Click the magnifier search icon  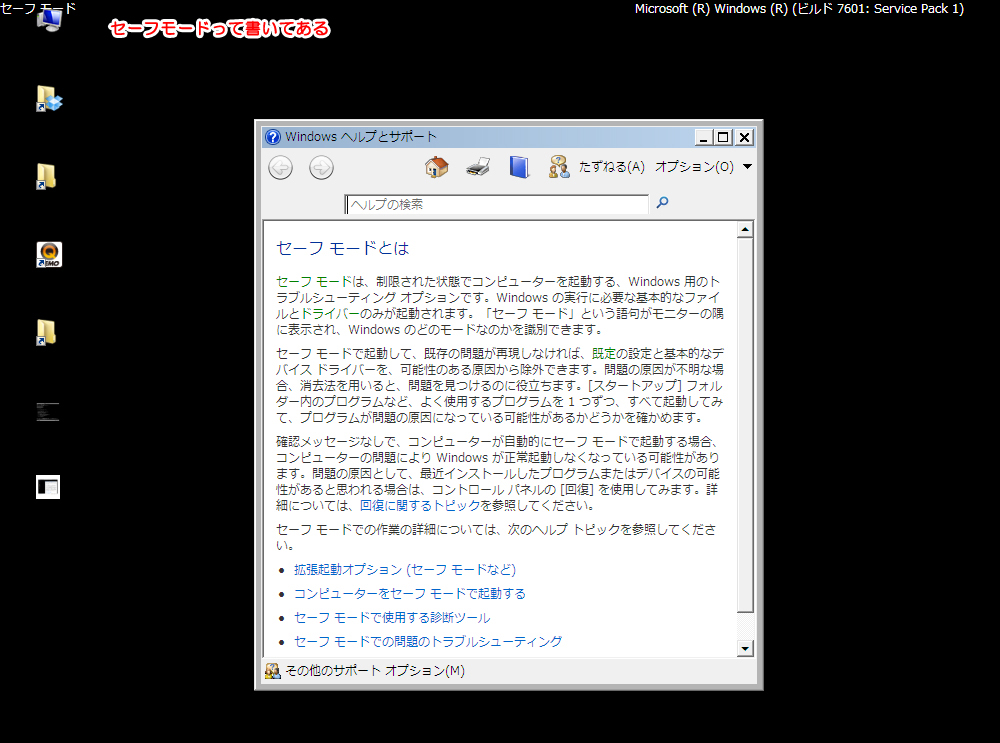(663, 203)
